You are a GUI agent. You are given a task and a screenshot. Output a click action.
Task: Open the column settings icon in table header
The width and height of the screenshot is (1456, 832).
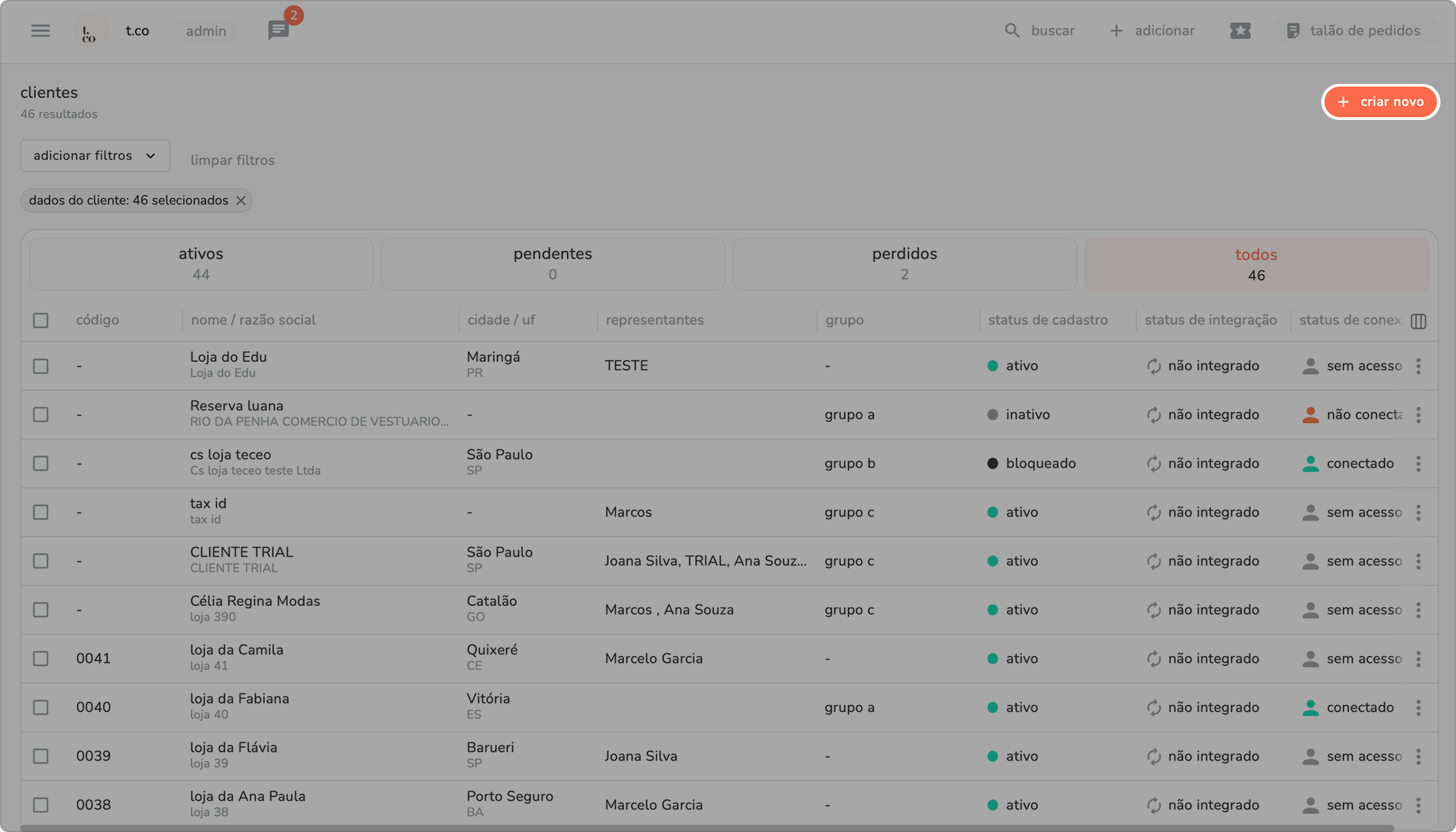tap(1419, 321)
